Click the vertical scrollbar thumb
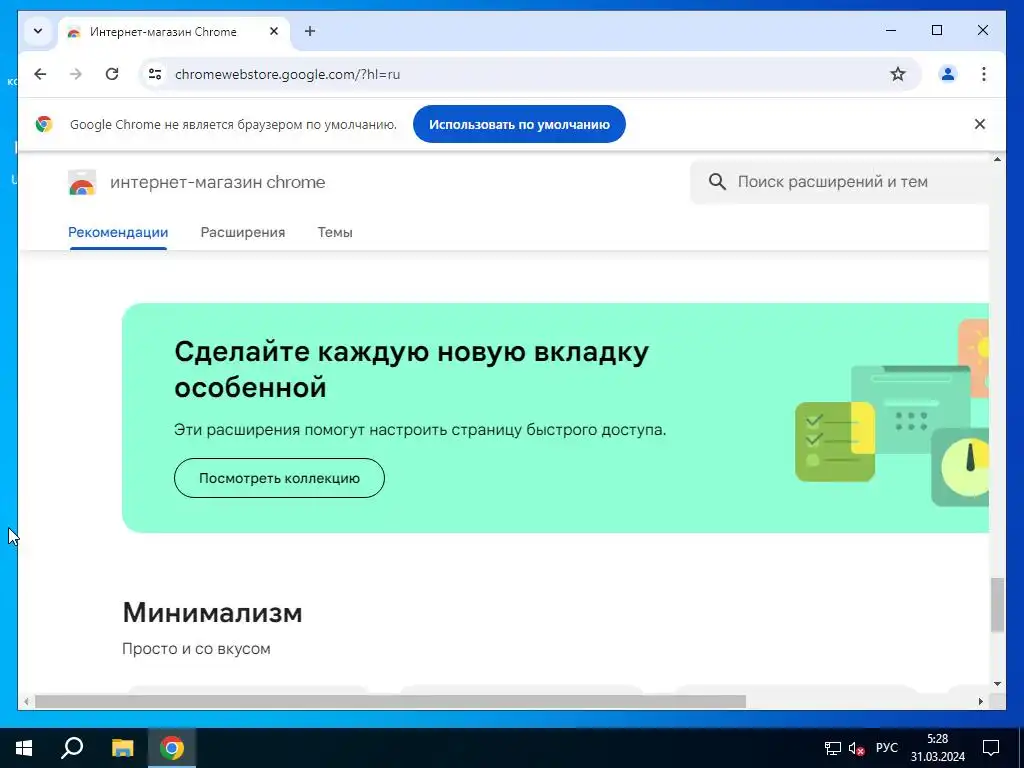Screen dimensions: 1024x768 tap(997, 604)
